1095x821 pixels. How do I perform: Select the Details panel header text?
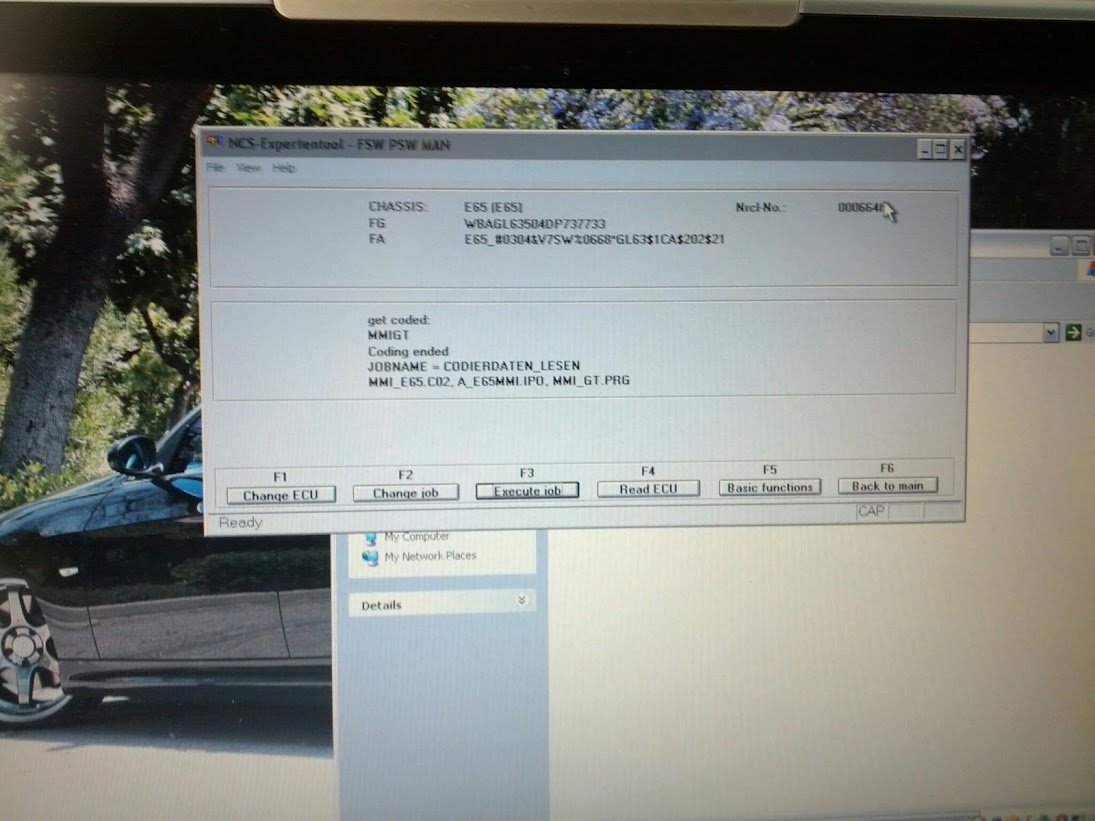[x=381, y=605]
